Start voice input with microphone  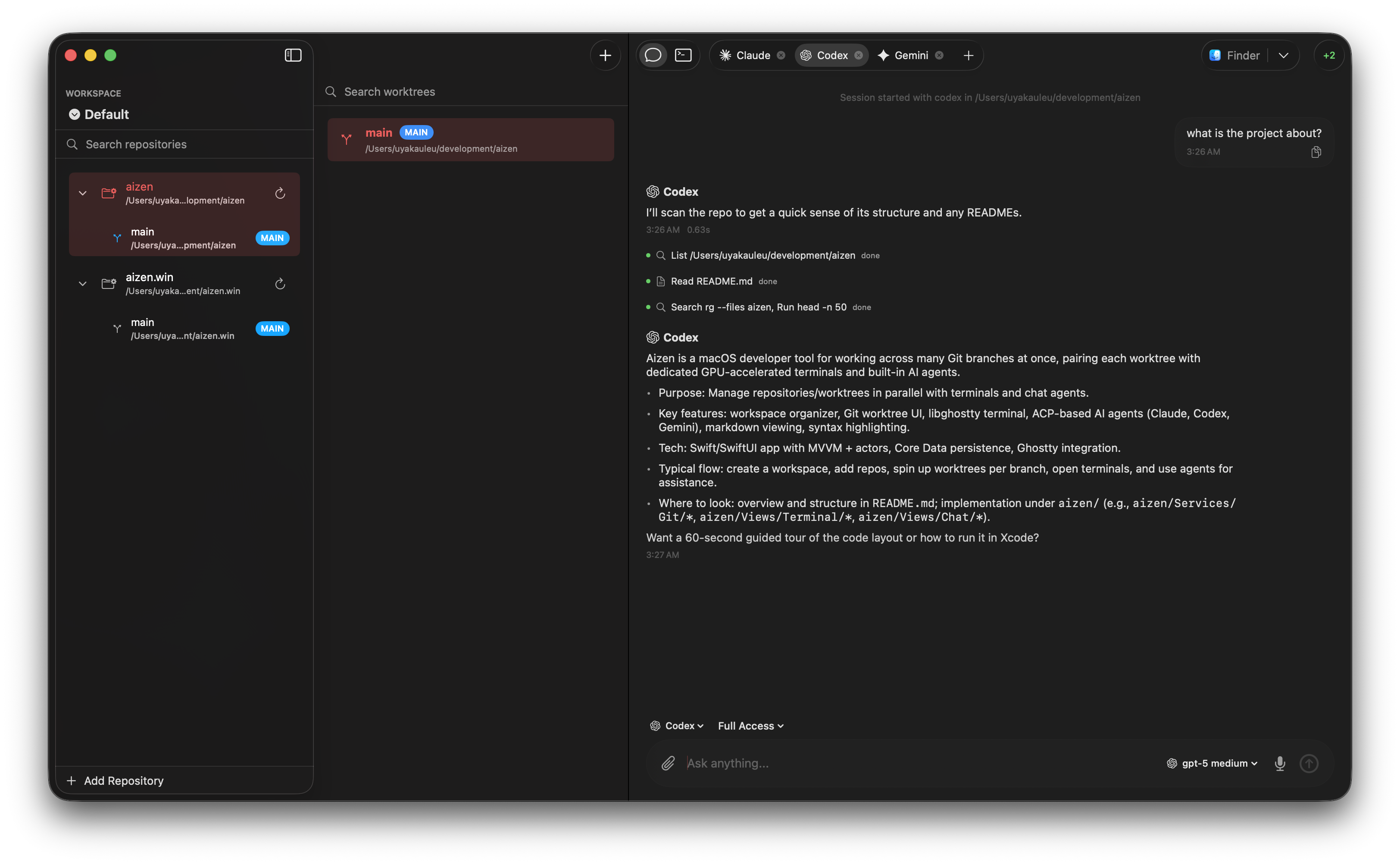(1280, 763)
